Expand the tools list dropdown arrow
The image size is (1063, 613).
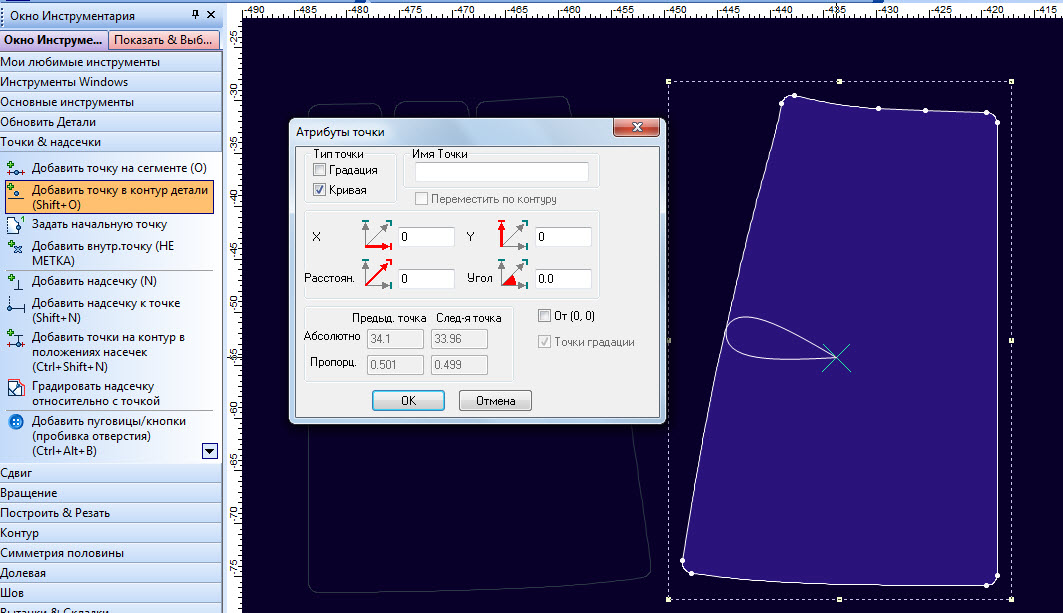[x=210, y=451]
